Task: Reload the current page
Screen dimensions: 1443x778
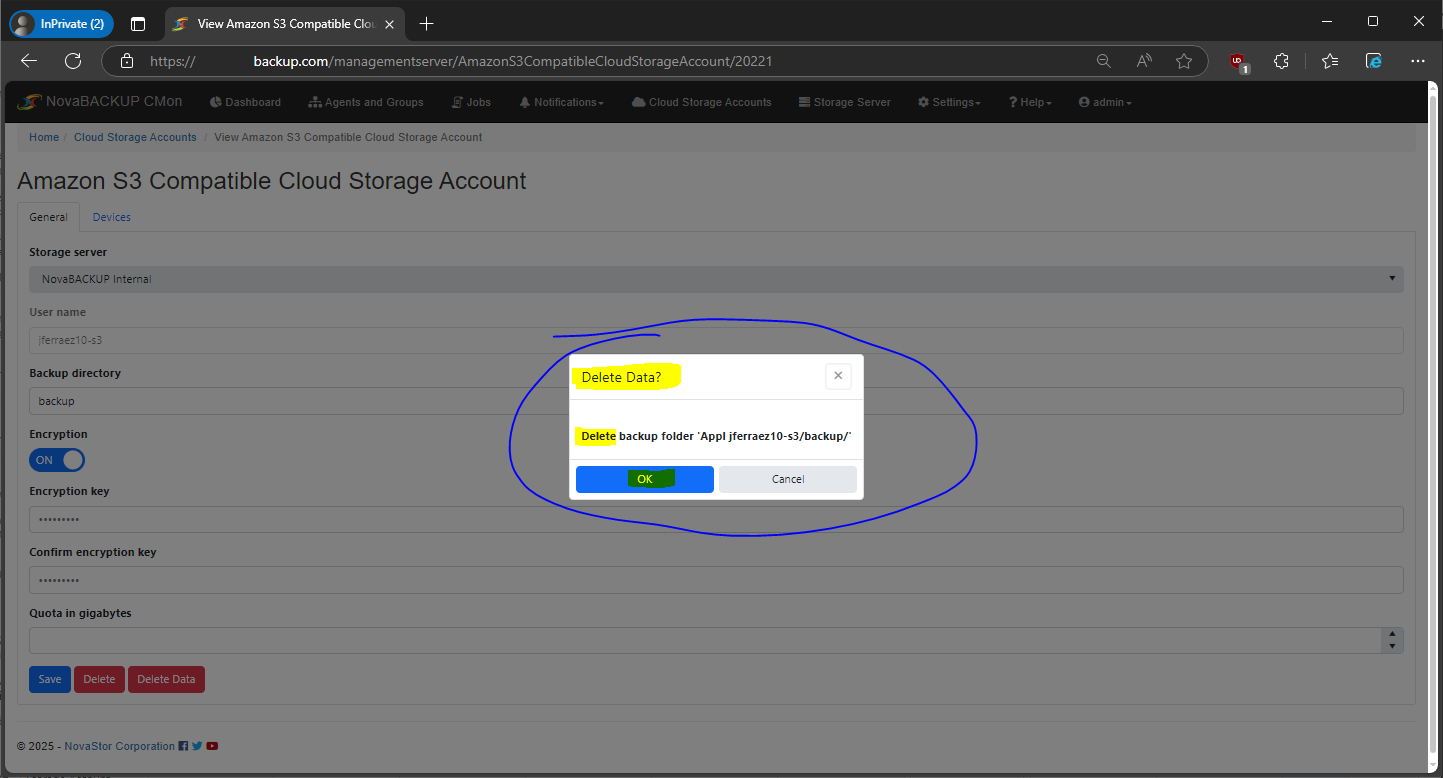Action: [73, 61]
